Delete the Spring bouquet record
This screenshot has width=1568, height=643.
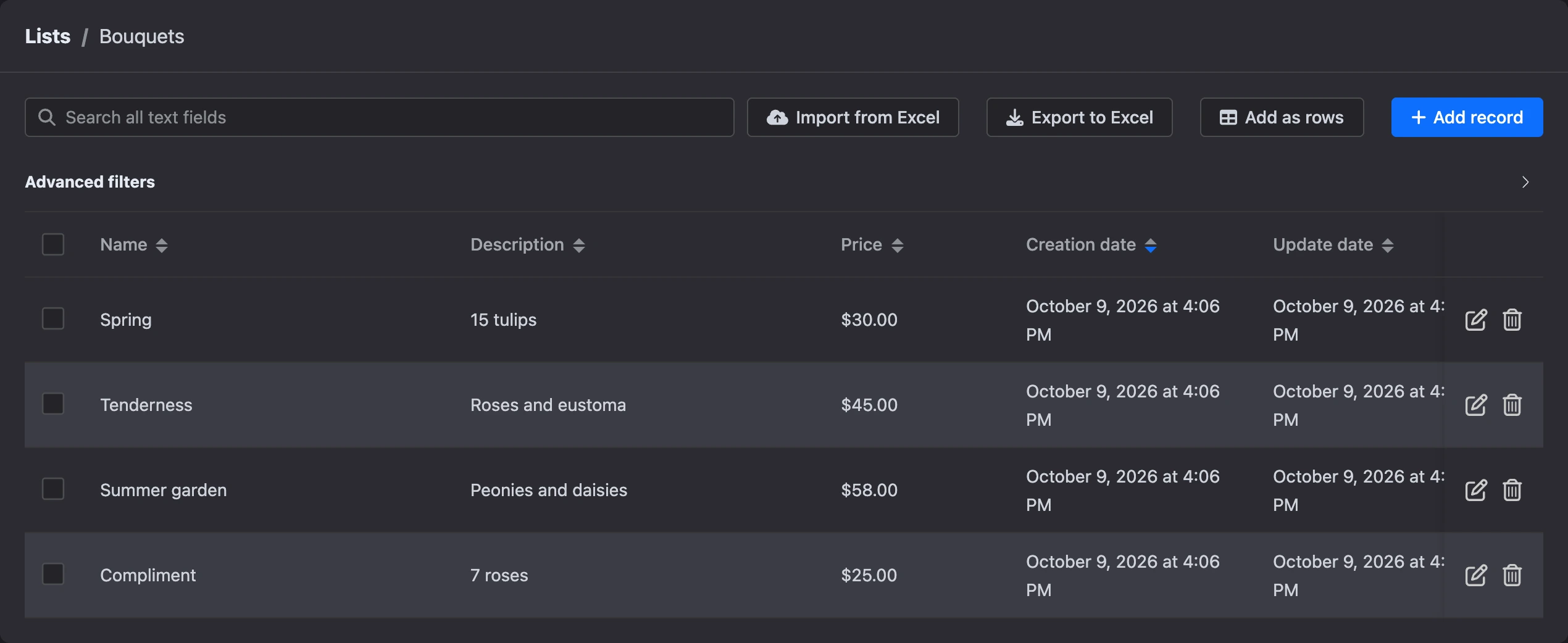(1512, 320)
